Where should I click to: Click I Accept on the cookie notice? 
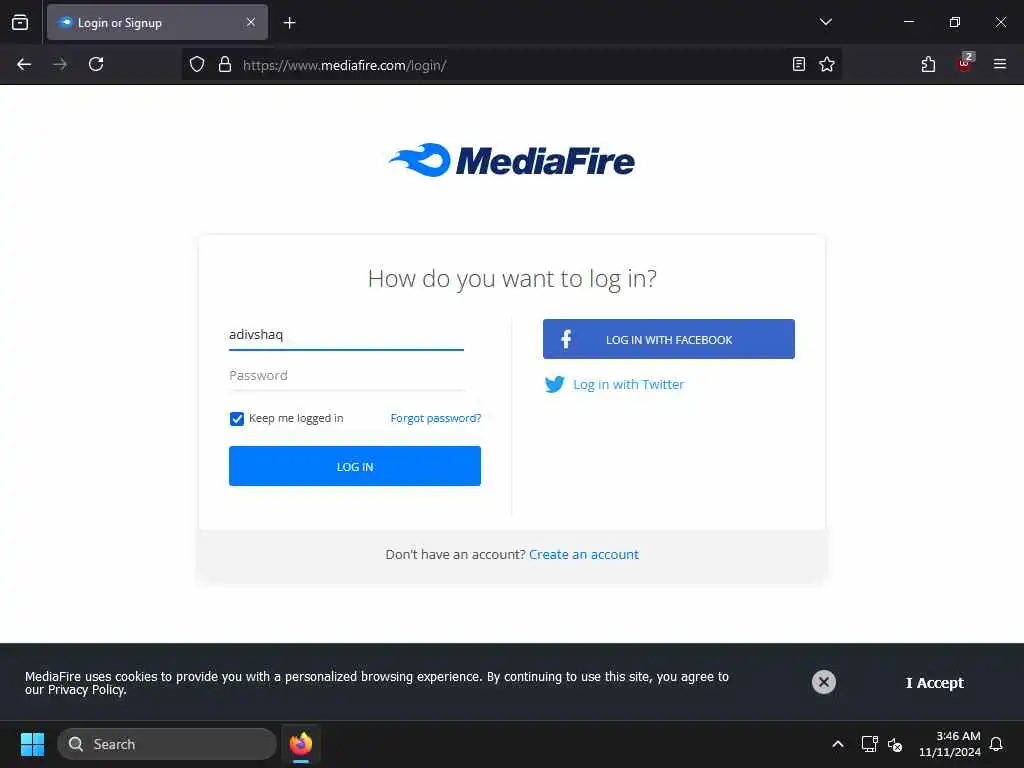pyautogui.click(x=935, y=682)
